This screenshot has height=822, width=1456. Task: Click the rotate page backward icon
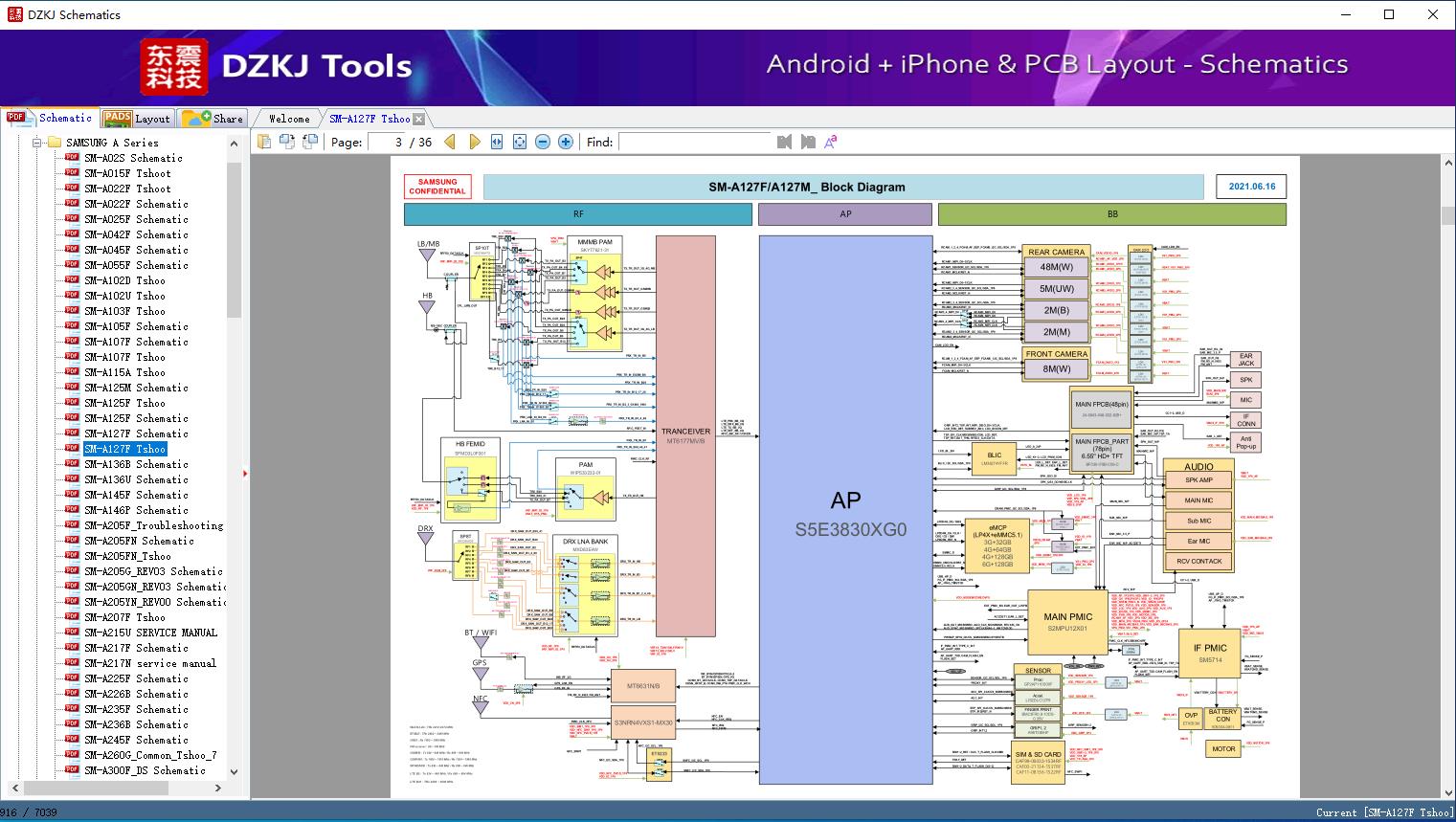310,142
